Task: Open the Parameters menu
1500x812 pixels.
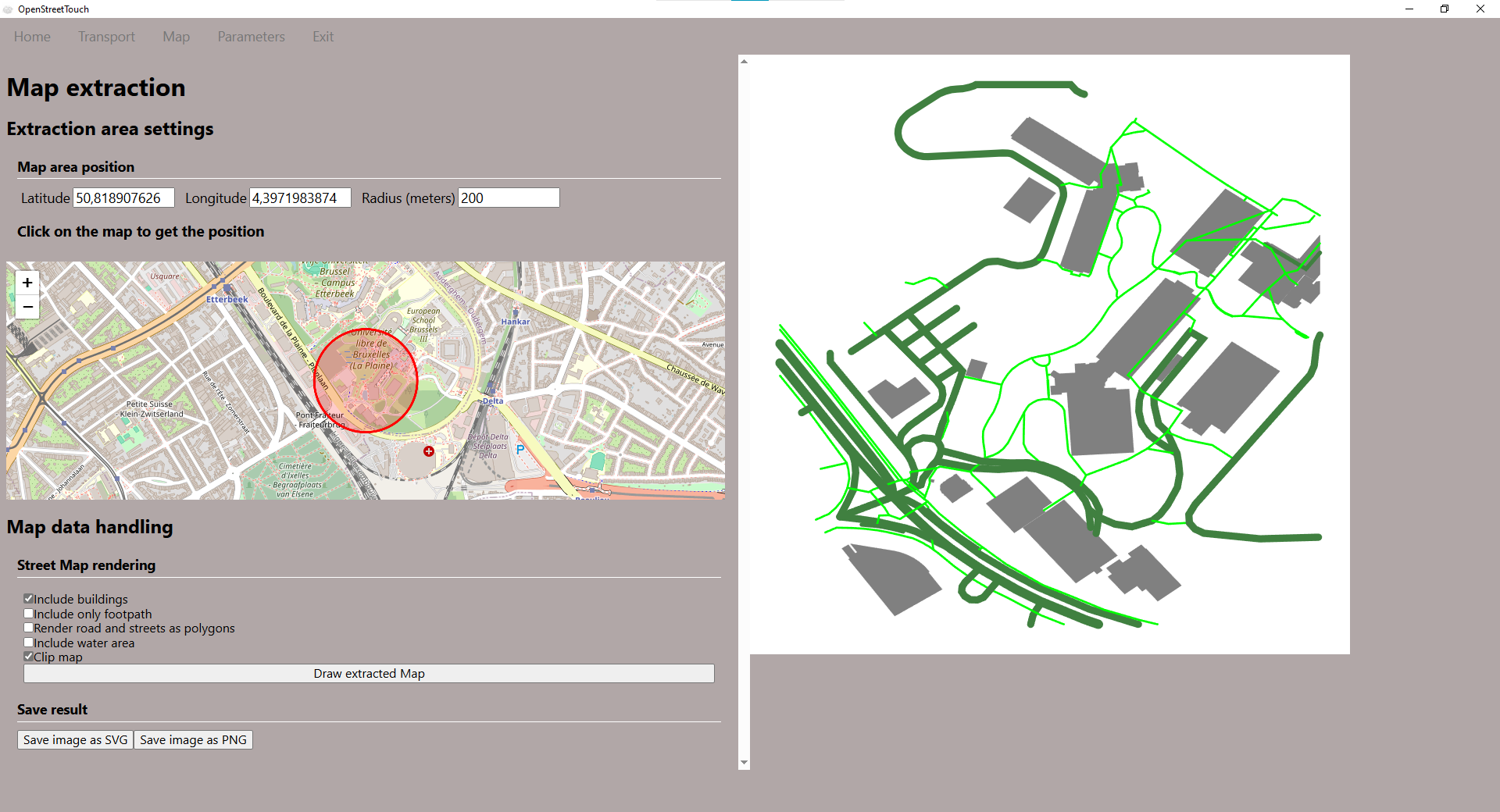Action: (x=251, y=37)
